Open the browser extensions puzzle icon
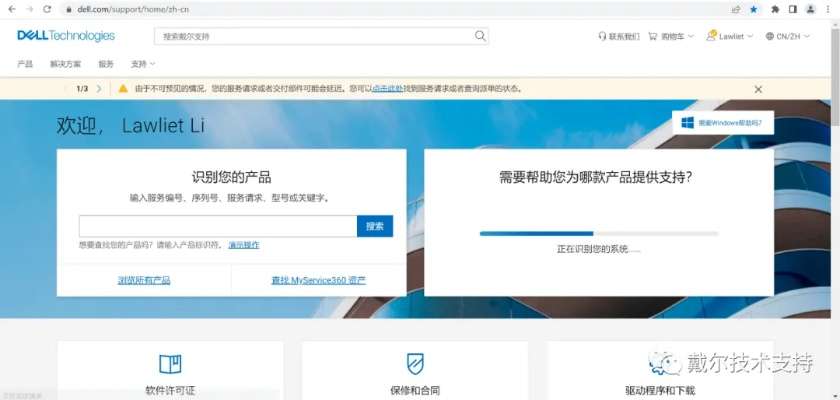Screen dimensions: 840x400 (x=775, y=9)
